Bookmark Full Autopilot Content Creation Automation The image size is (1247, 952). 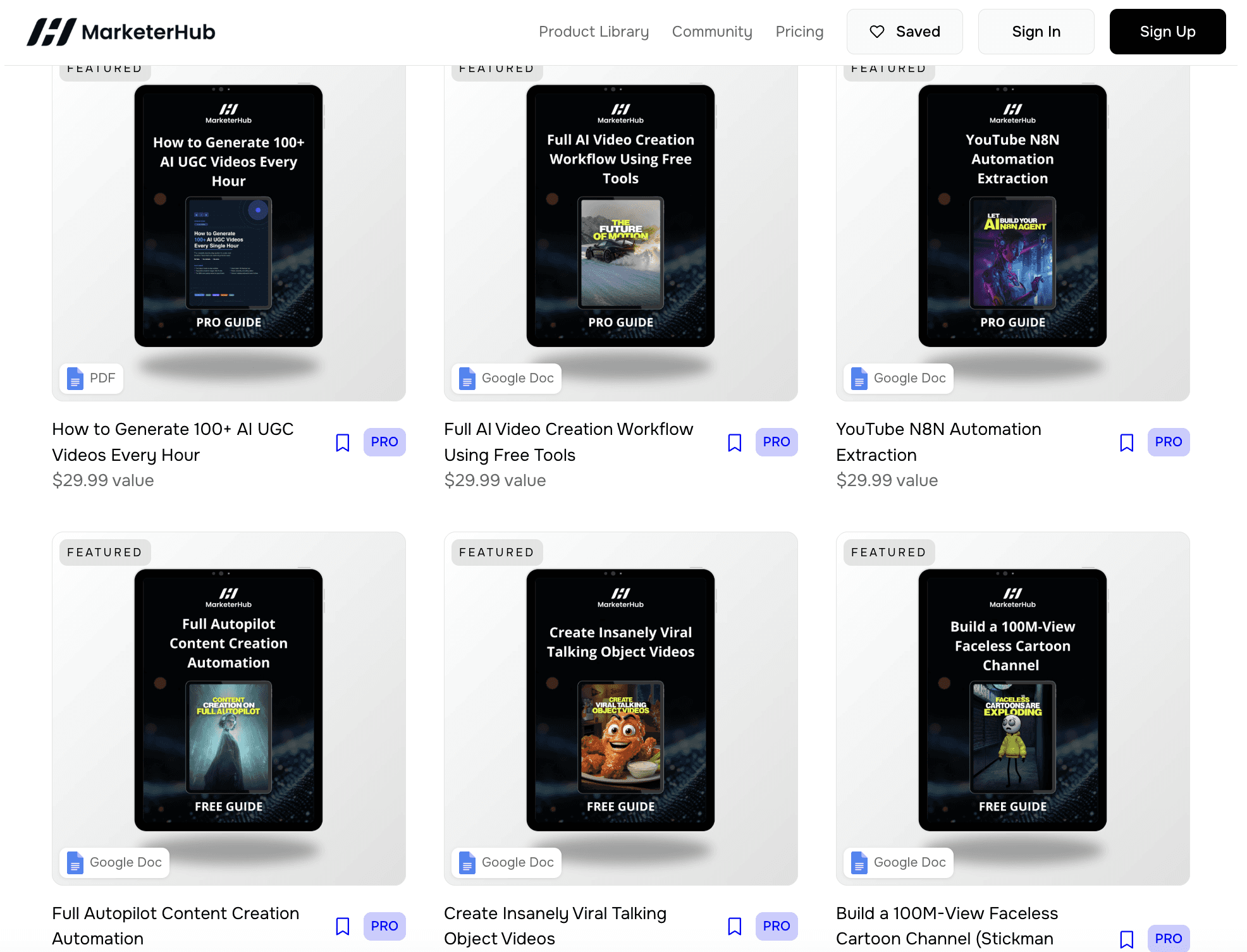tap(343, 926)
